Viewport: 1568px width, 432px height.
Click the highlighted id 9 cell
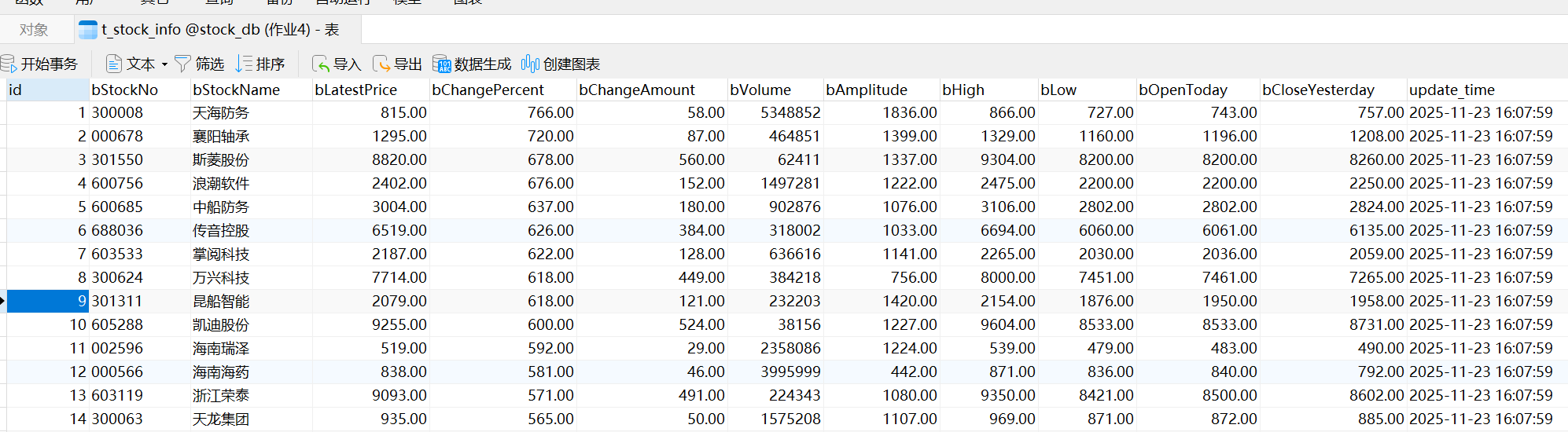pyautogui.click(x=47, y=301)
